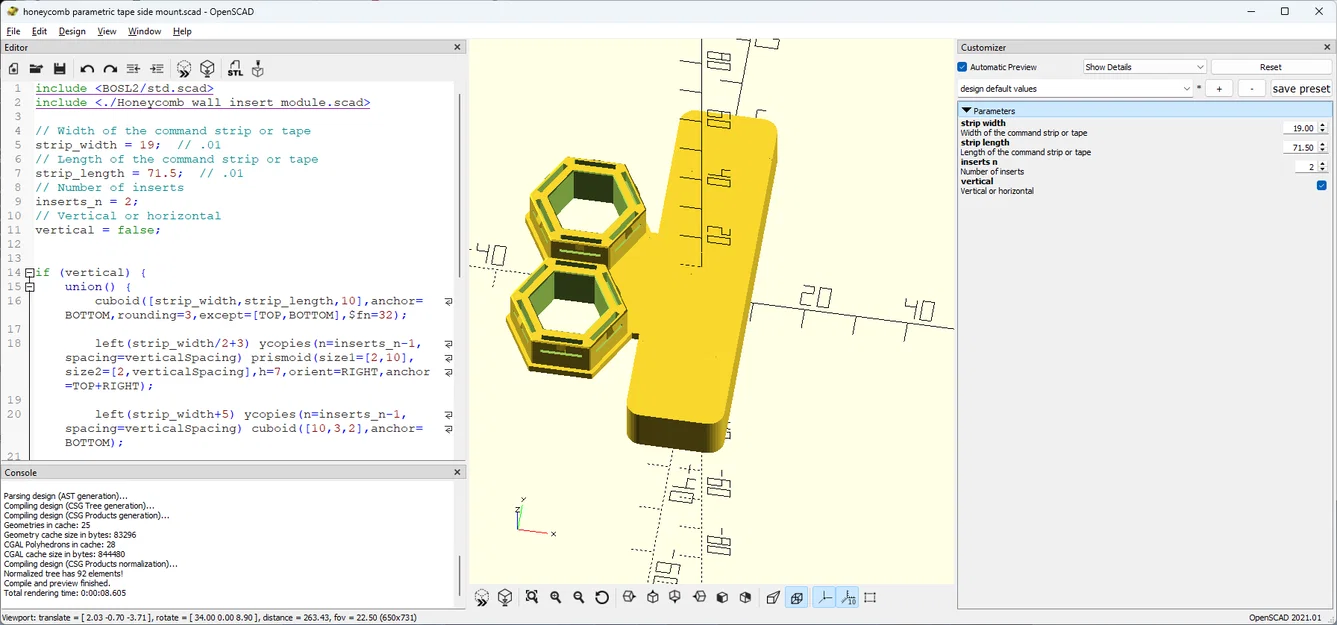Click the Zoom All icon below the viewport

[530, 597]
